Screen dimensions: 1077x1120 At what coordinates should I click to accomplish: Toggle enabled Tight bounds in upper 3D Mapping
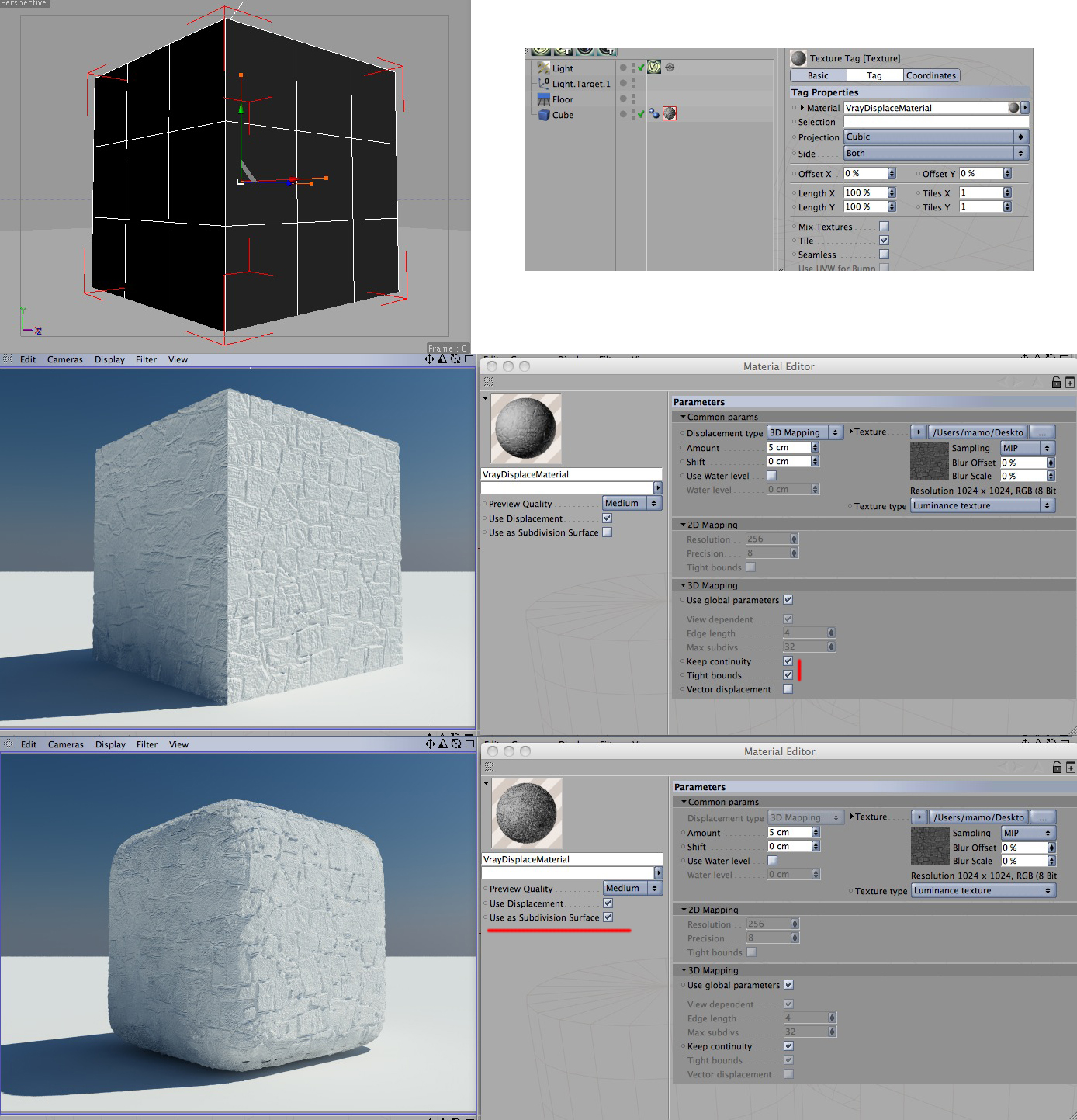tap(788, 675)
